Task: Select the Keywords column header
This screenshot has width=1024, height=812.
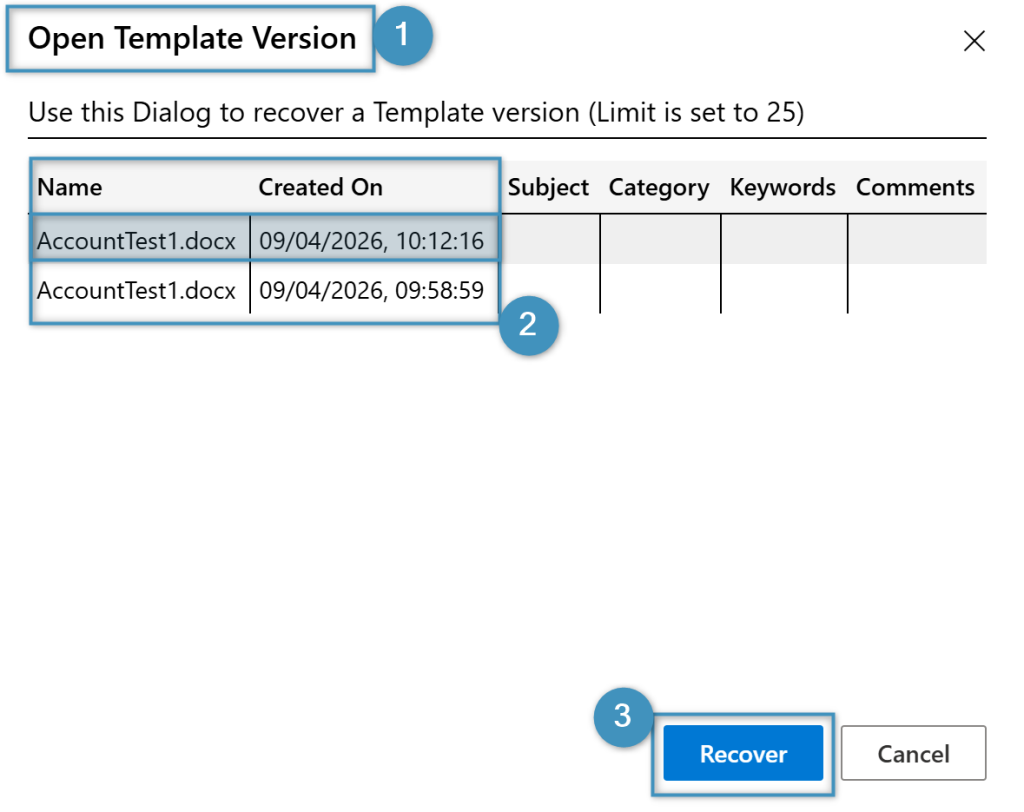Action: tap(782, 187)
